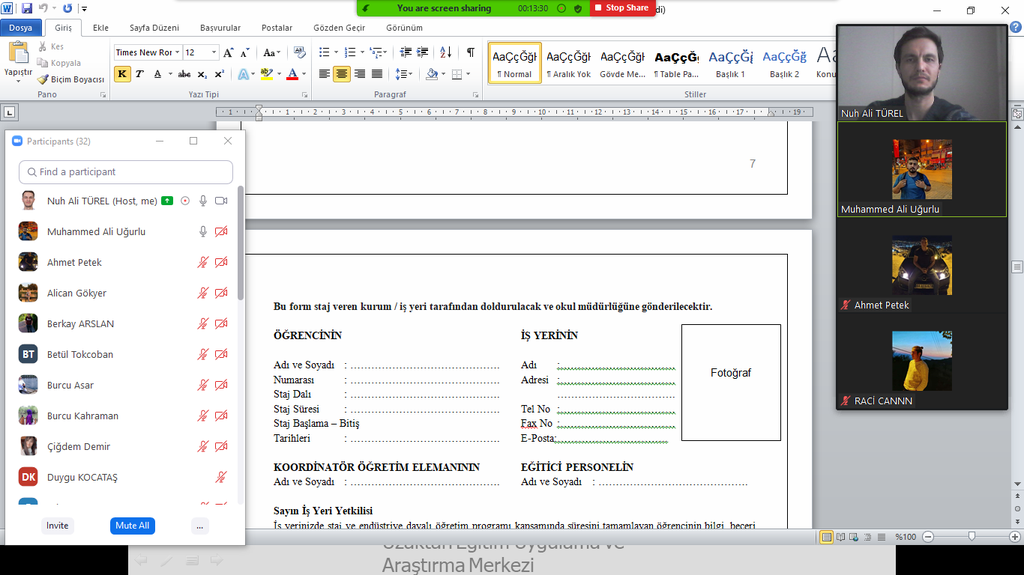Click the strikethrough text icon
Image resolution: width=1024 pixels, height=575 pixels.
pyautogui.click(x=184, y=74)
